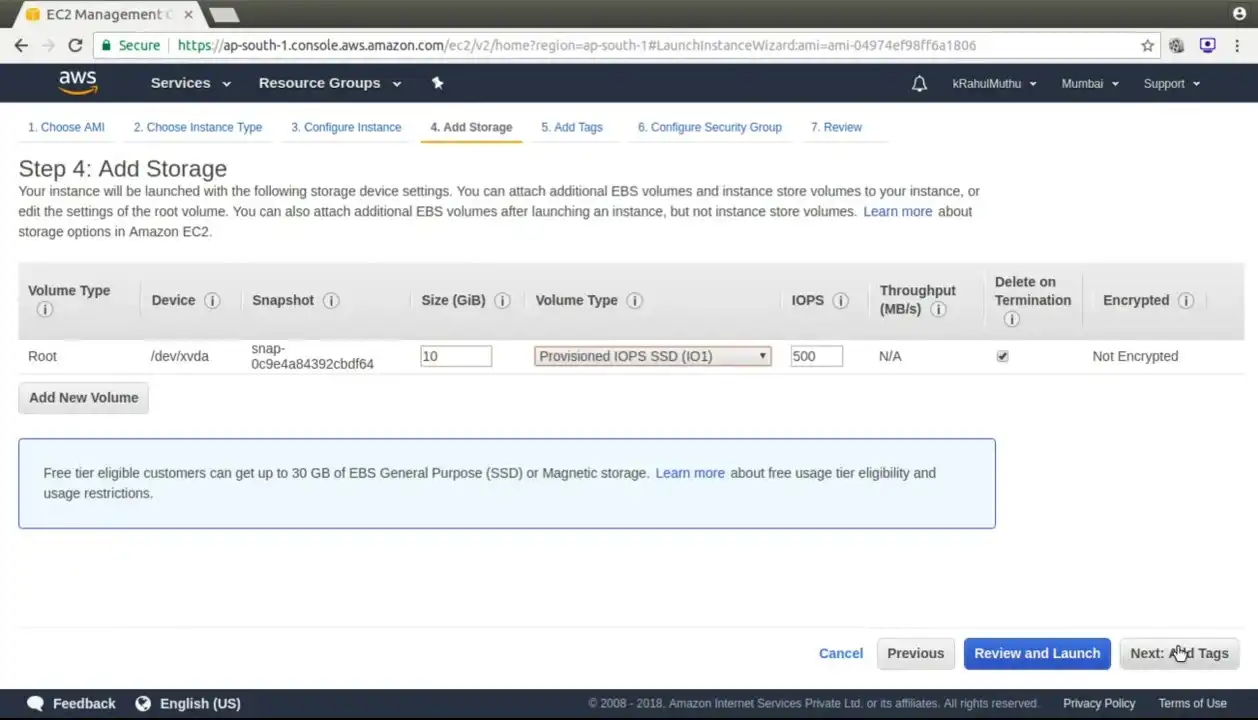1258x720 pixels.
Task: Show info for the Device column
Action: pos(212,300)
